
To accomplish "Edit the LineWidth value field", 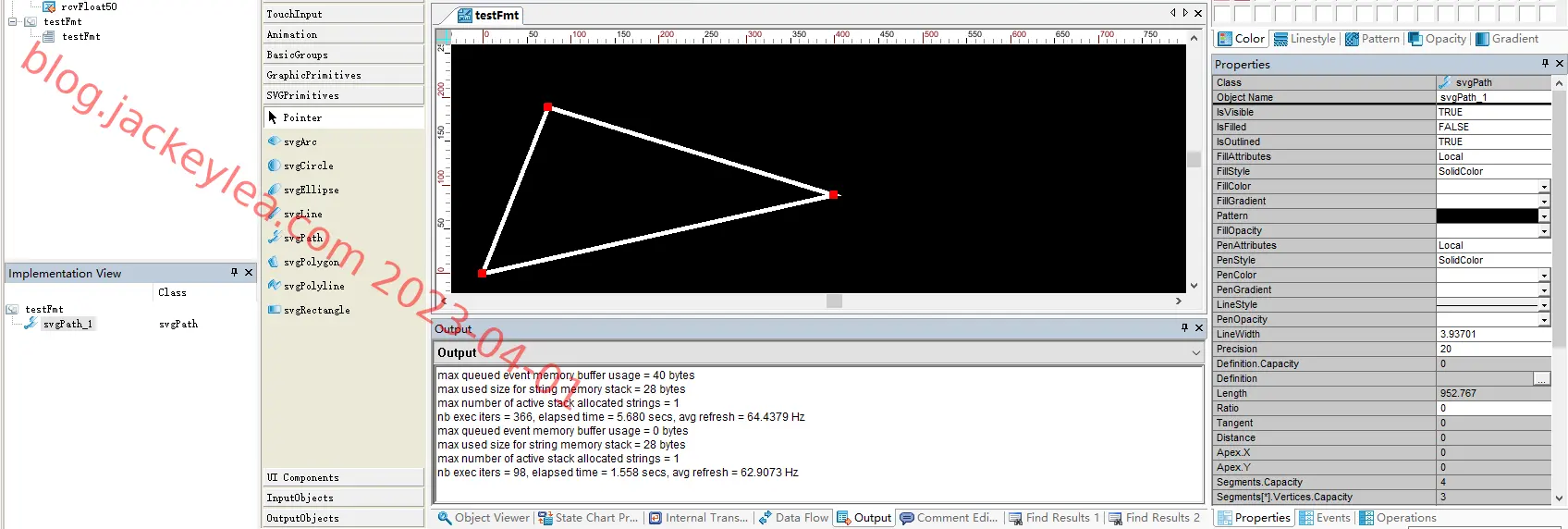I will [1493, 334].
